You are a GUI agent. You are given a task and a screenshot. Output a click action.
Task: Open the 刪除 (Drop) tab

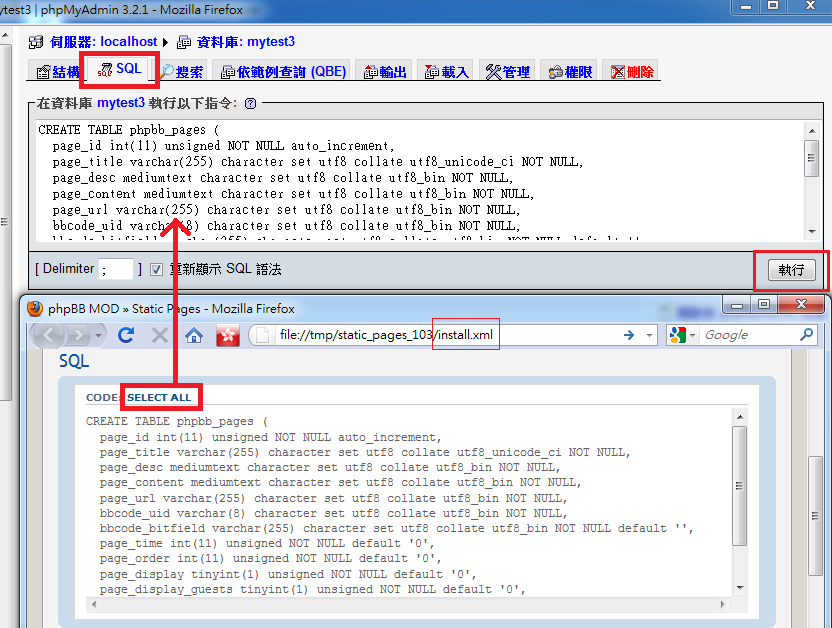click(x=632, y=72)
